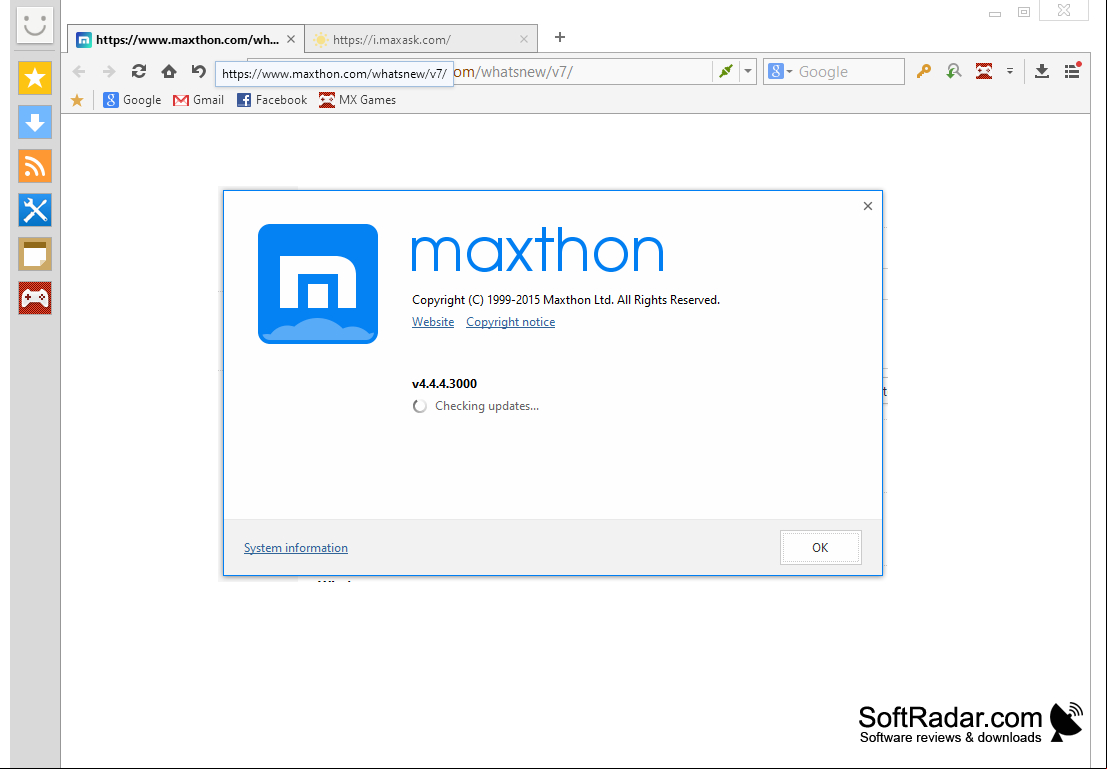Expand the address bar dropdown arrow
The image size is (1107, 769).
pyautogui.click(x=748, y=71)
